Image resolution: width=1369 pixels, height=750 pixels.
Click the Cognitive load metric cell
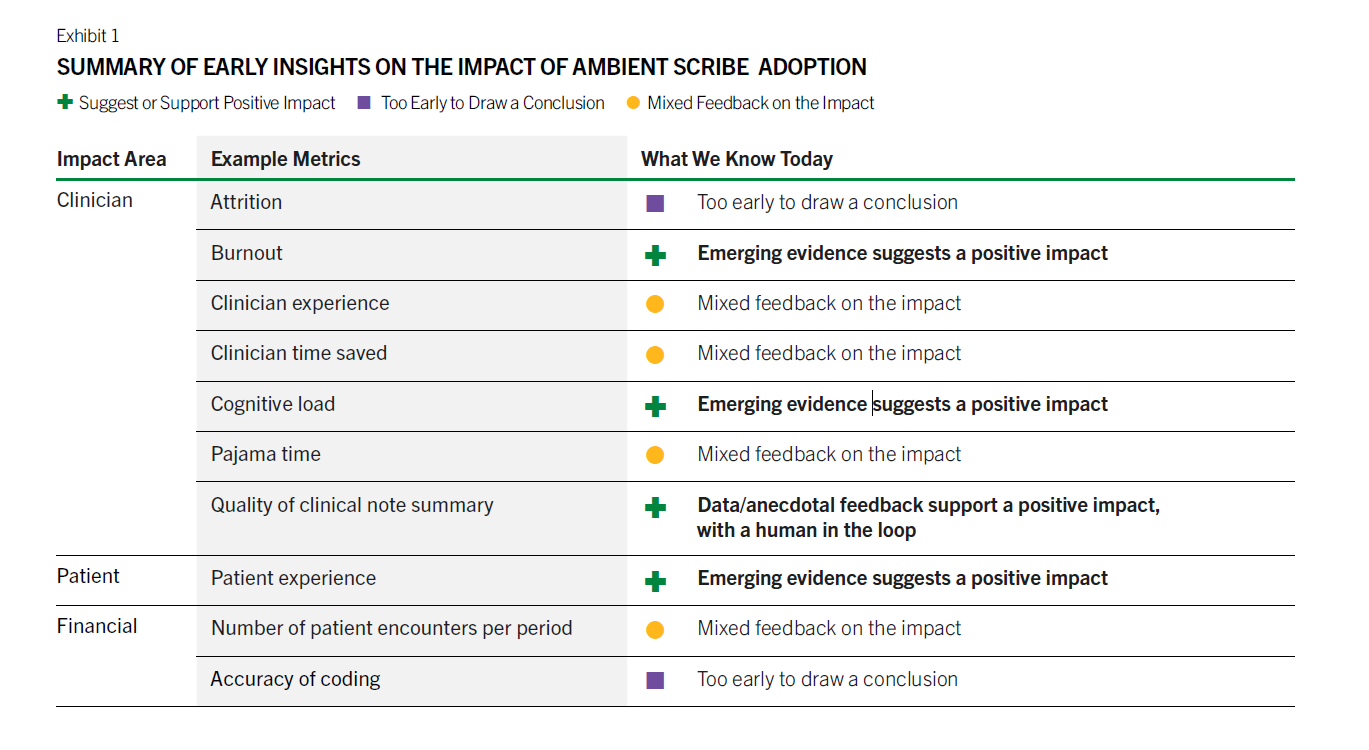click(273, 405)
